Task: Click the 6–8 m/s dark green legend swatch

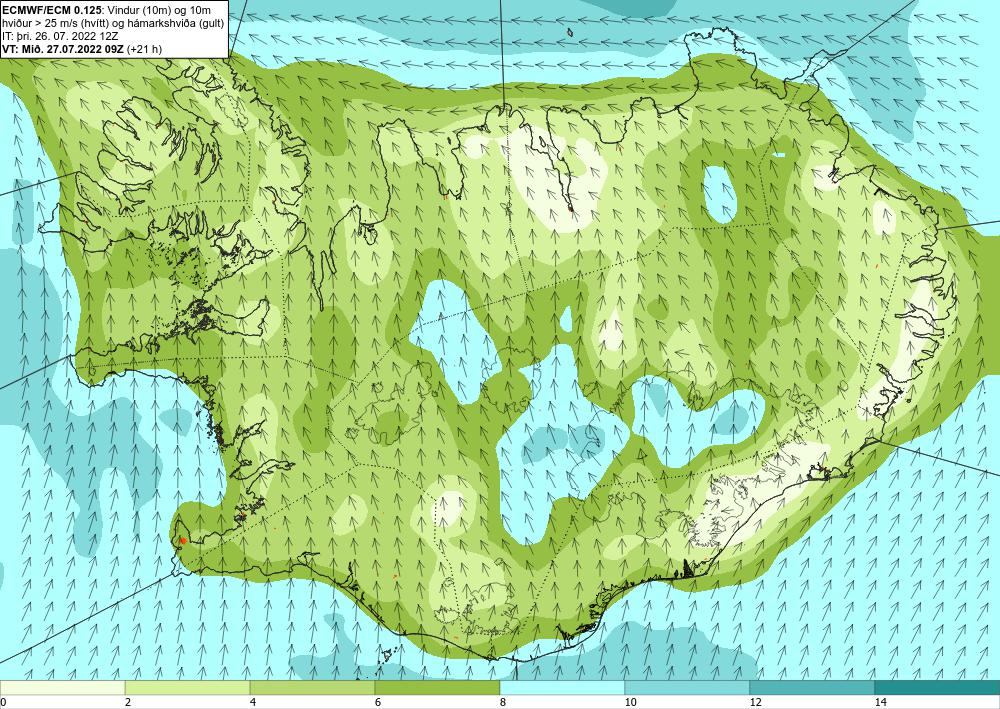Action: click(x=438, y=687)
